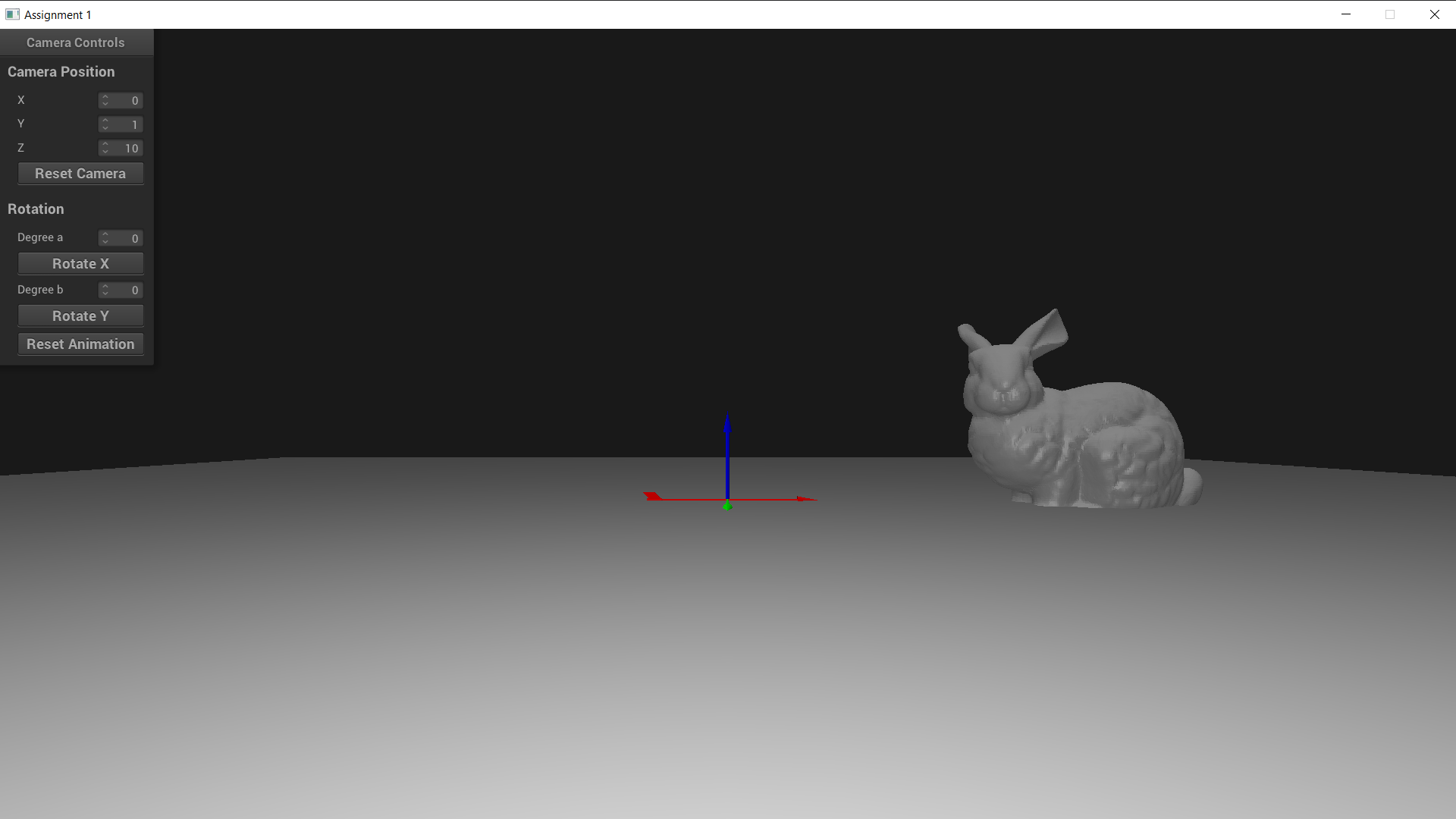Click the Degree a input field
The height and width of the screenshot is (819, 1456).
127,238
